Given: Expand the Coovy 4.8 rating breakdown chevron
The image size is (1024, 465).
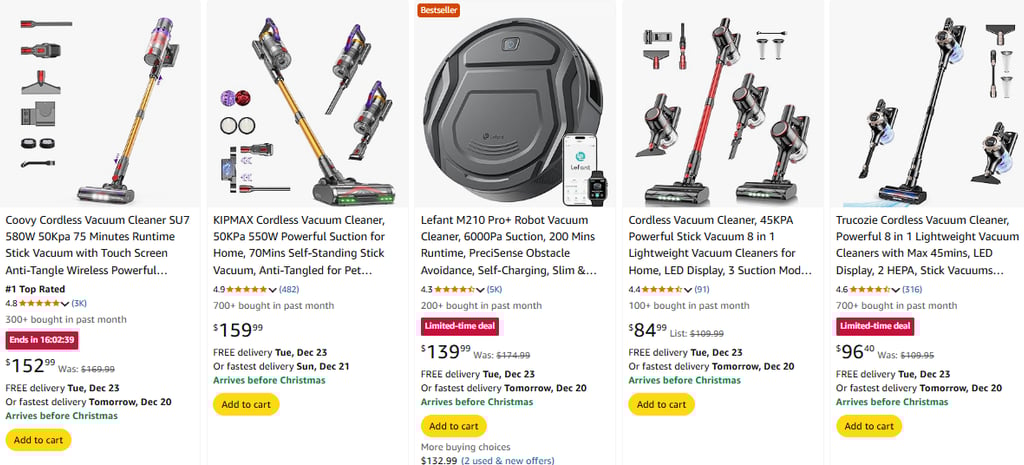Looking at the screenshot, I should (65, 304).
